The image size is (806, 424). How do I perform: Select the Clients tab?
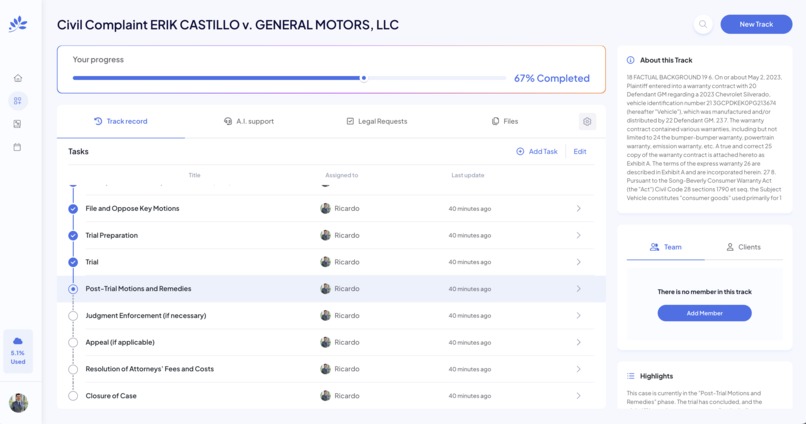(743, 247)
